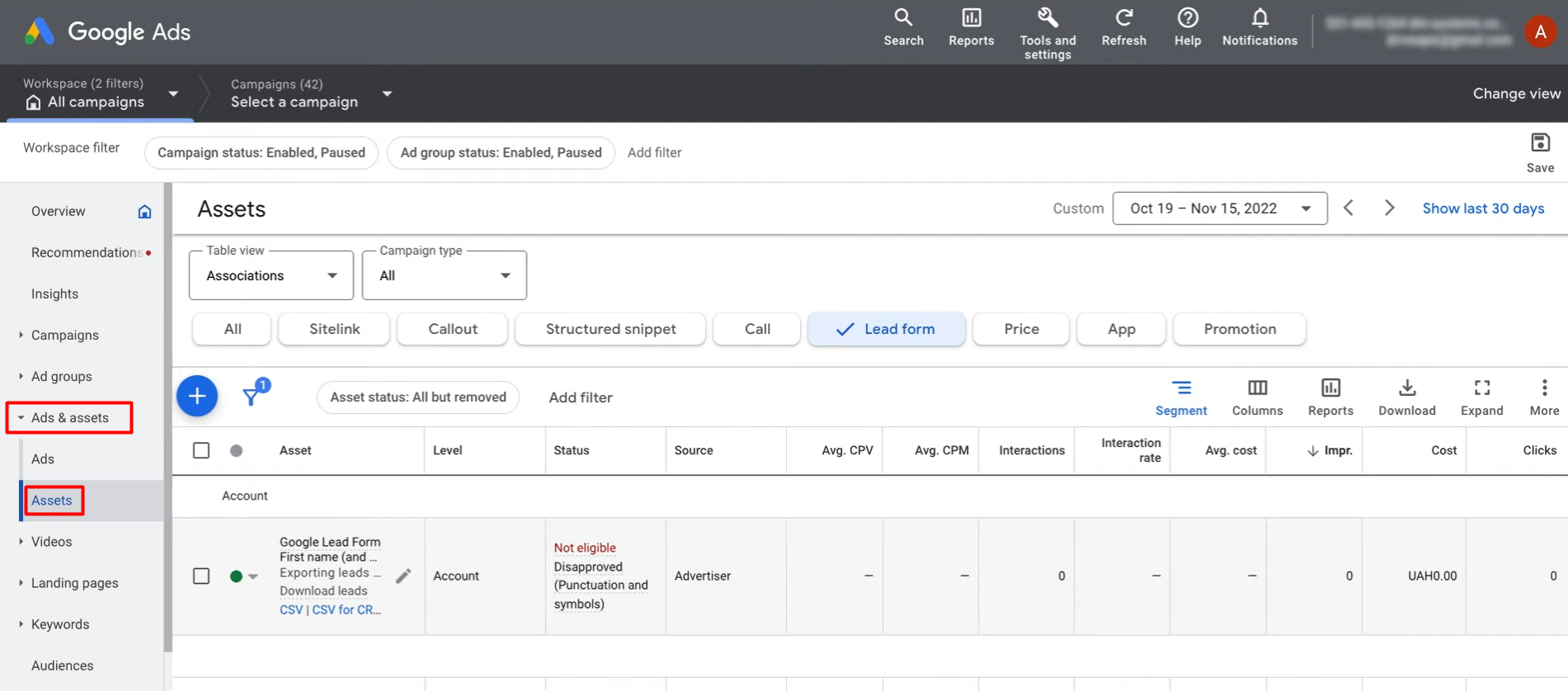The width and height of the screenshot is (1568, 691).
Task: Tick the select-all checkbox in table header
Action: click(x=201, y=450)
